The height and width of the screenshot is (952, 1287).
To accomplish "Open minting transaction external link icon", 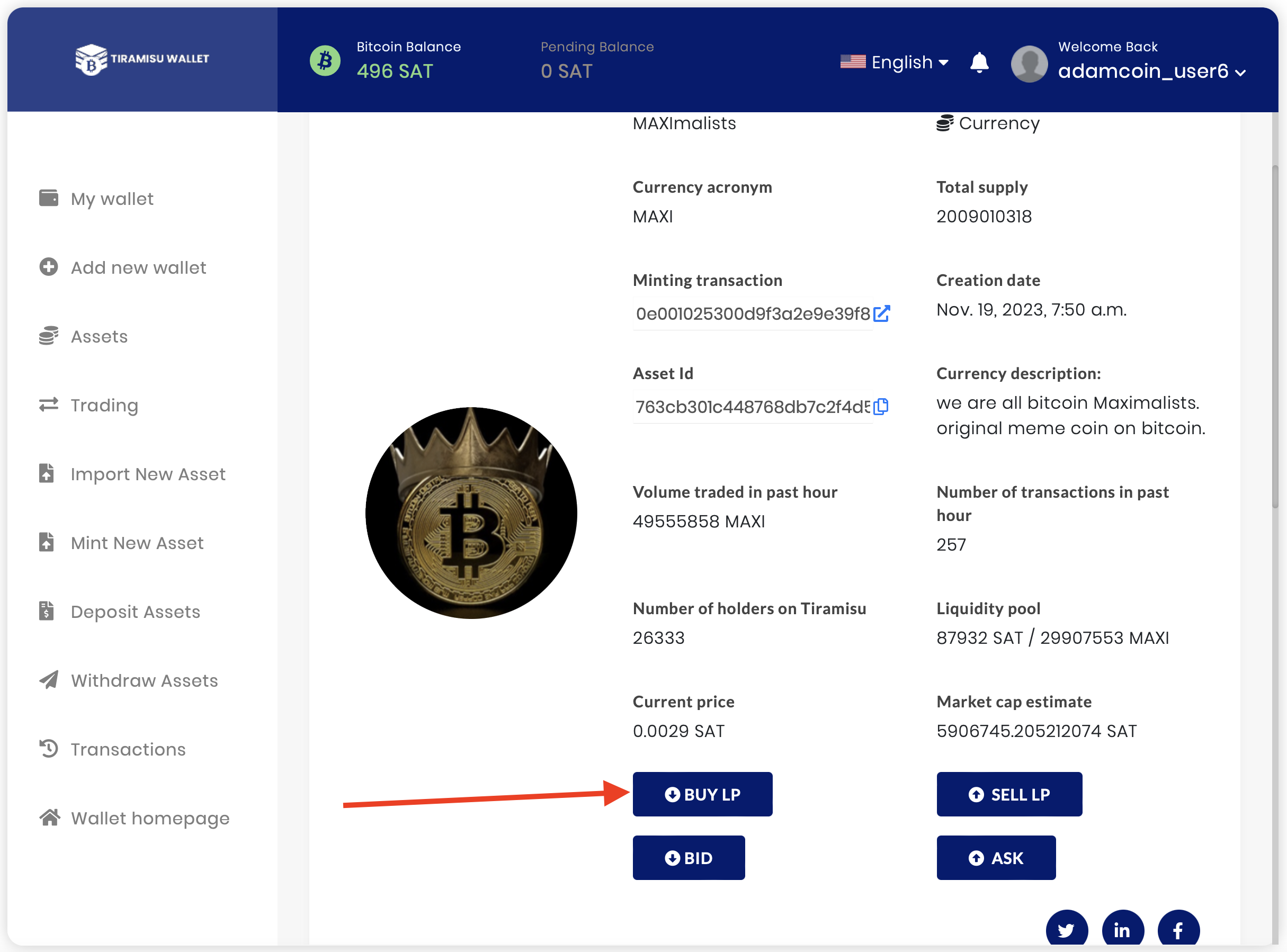I will coord(881,313).
